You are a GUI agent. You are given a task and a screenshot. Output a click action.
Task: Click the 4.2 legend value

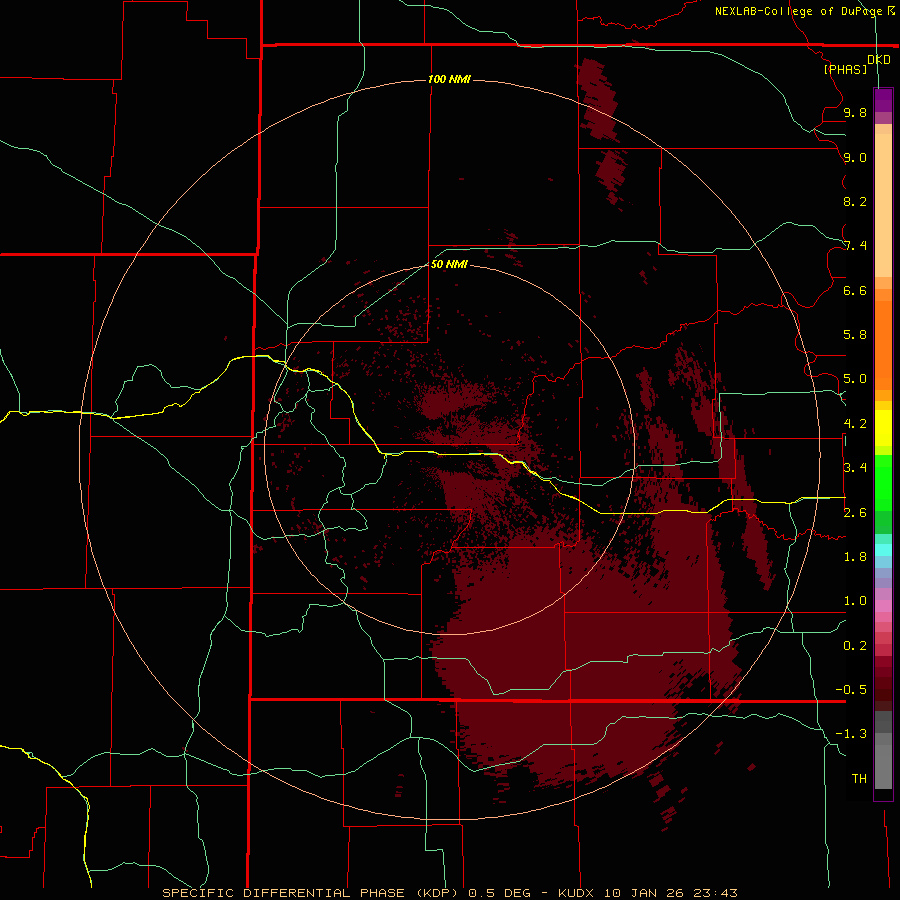click(x=855, y=424)
